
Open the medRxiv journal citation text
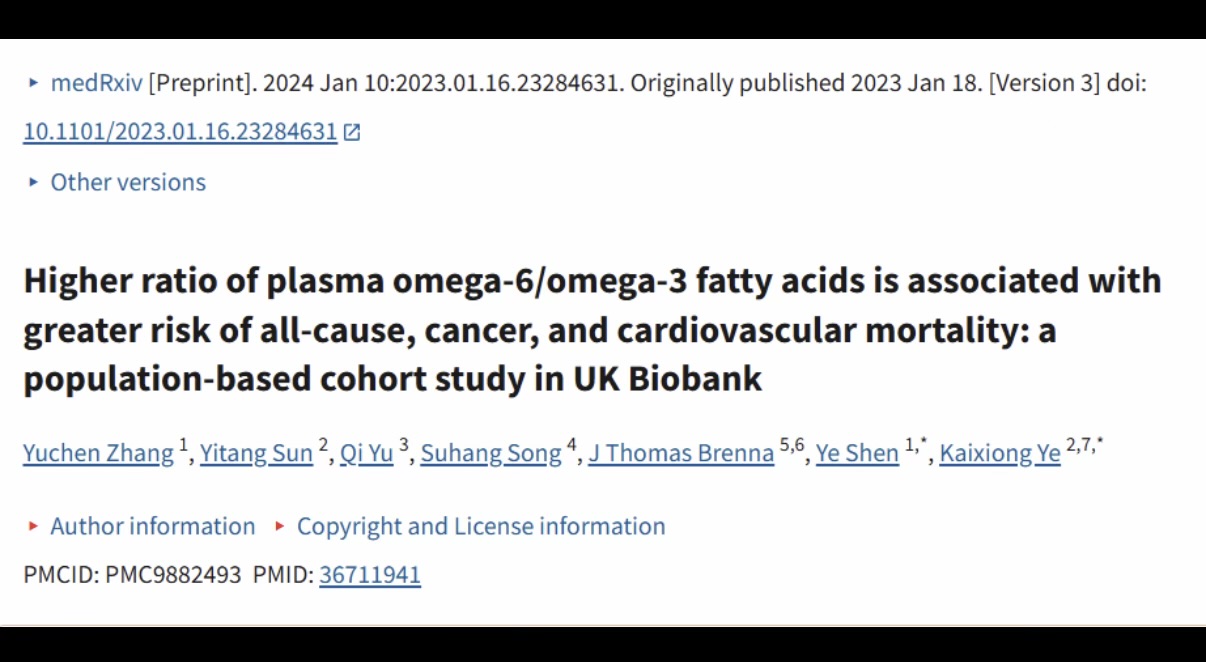pyautogui.click(x=98, y=83)
